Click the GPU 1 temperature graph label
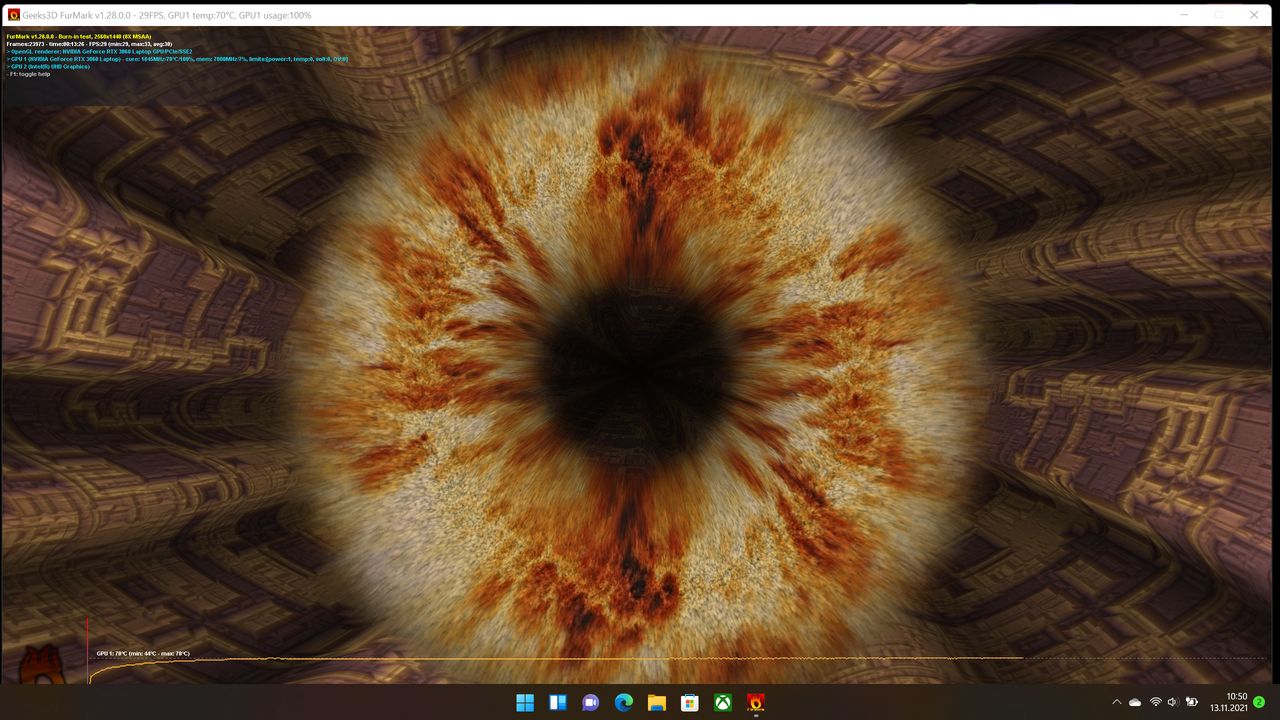This screenshot has height=720, width=1280. [143, 654]
